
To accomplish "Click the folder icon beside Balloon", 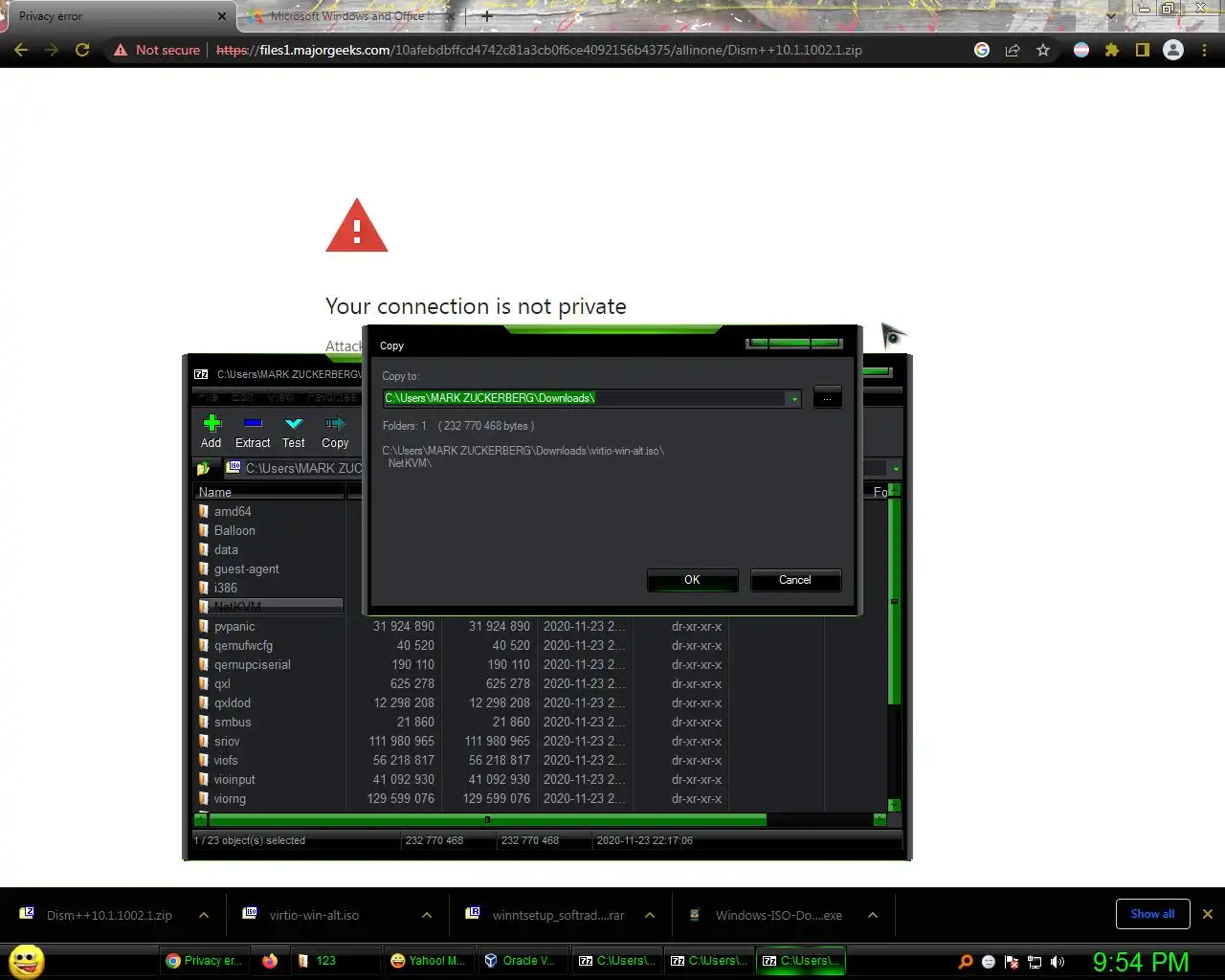I will coord(204,530).
